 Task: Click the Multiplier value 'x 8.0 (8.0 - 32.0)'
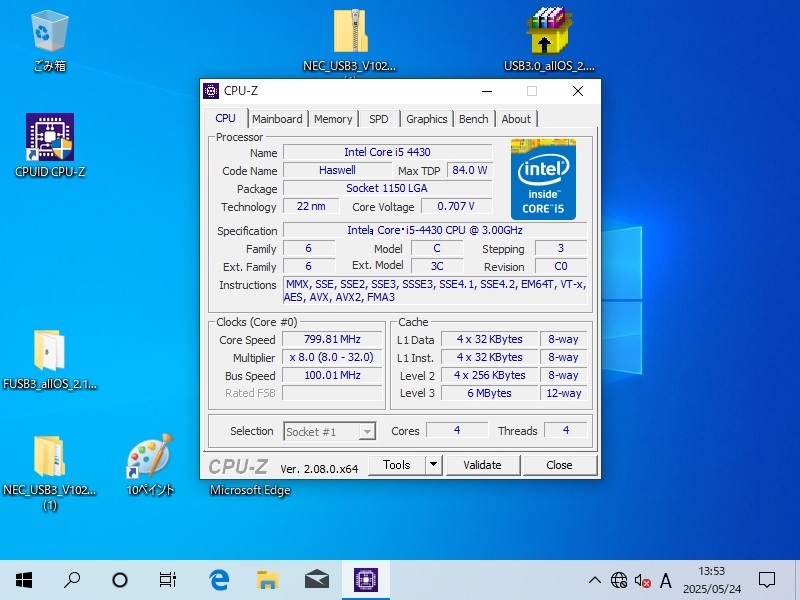point(332,357)
